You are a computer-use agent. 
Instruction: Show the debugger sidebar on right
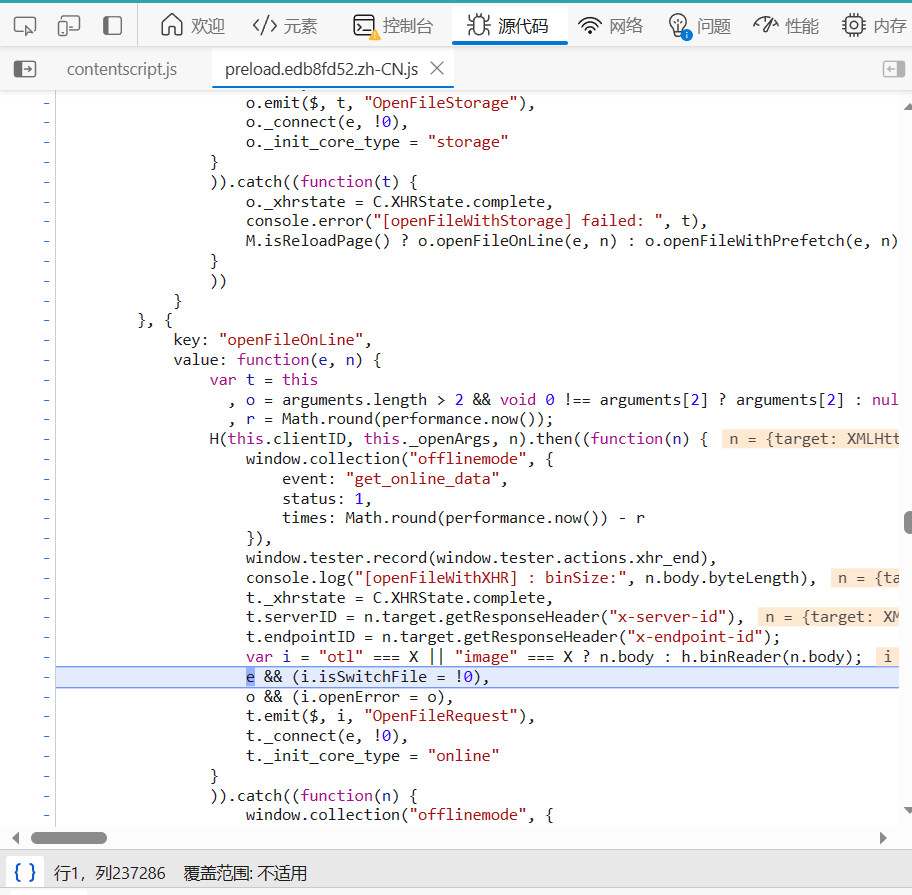893,69
